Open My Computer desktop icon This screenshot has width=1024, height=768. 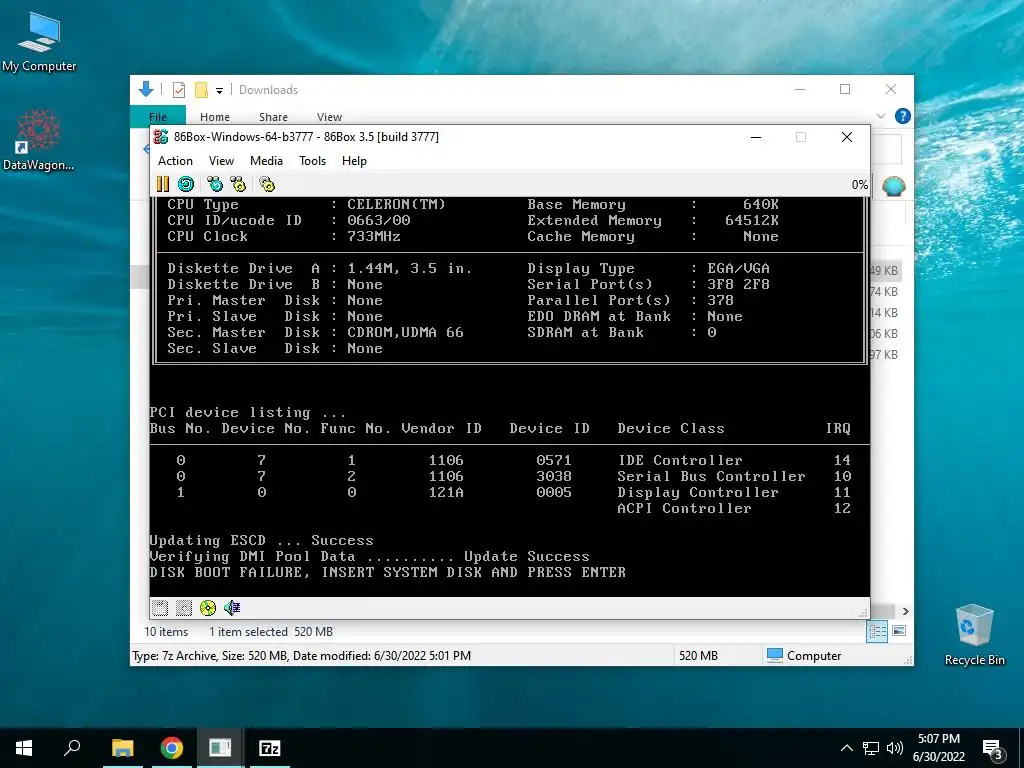click(x=39, y=42)
